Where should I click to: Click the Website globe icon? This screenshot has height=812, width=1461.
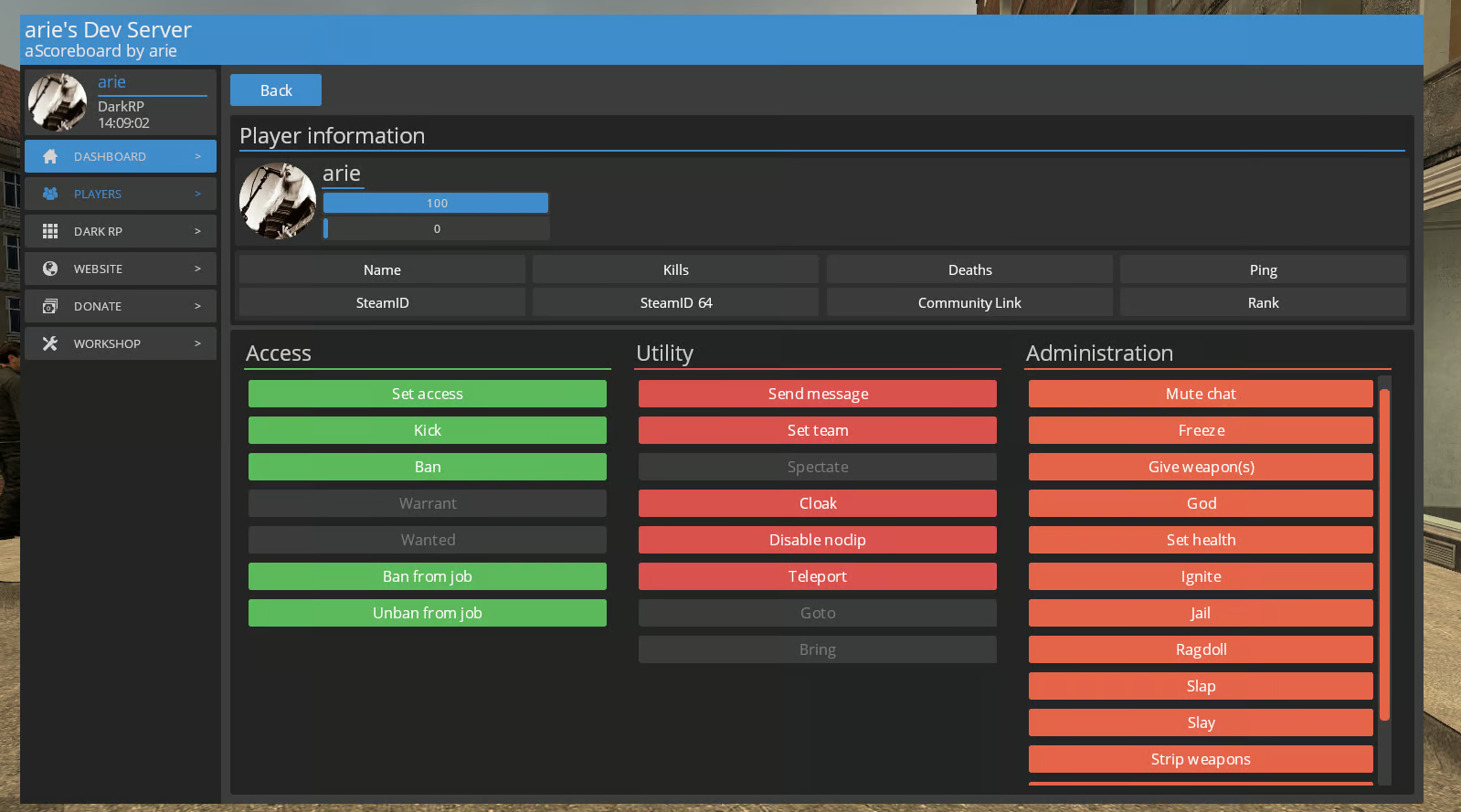50,269
